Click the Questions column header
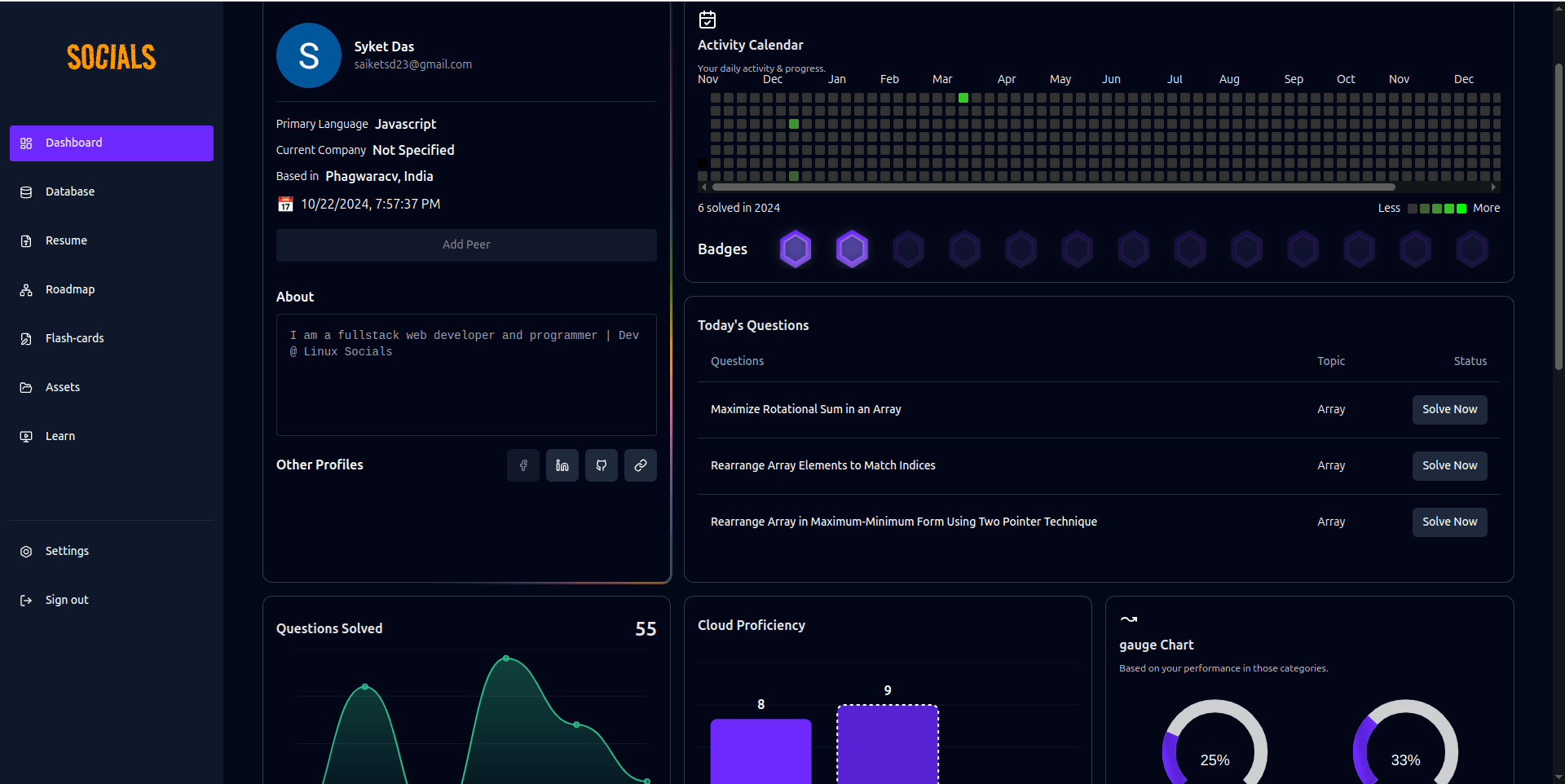Image resolution: width=1565 pixels, height=784 pixels. pos(737,361)
